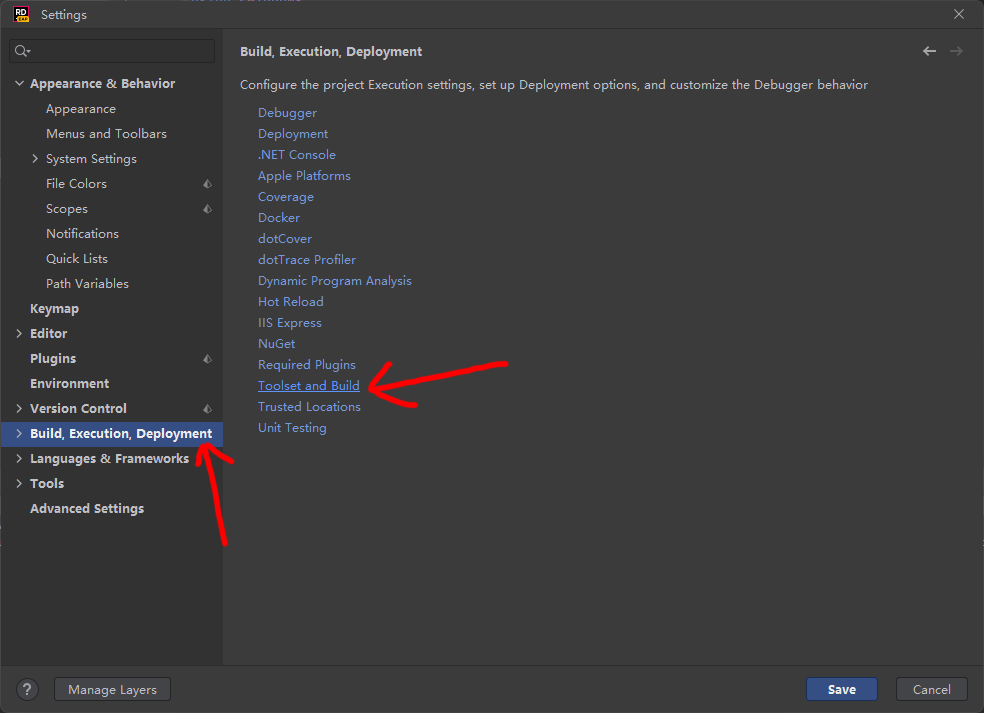Open Trusted Locations link

click(x=309, y=407)
